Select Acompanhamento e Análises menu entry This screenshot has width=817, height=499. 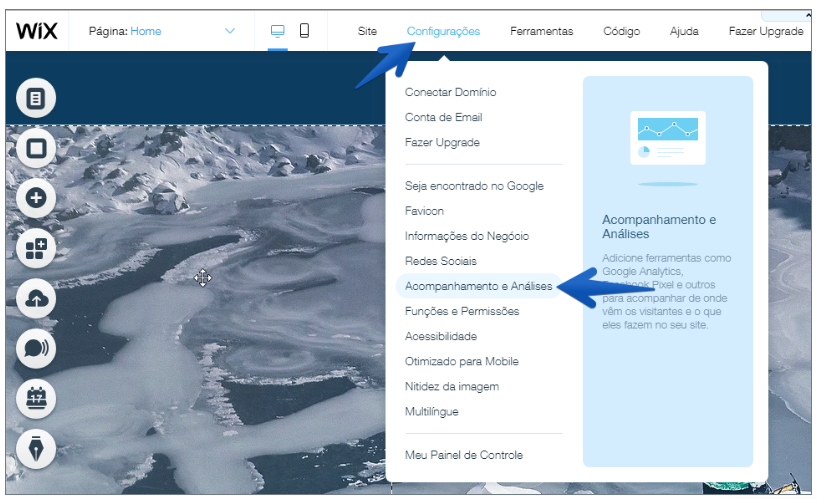click(478, 286)
